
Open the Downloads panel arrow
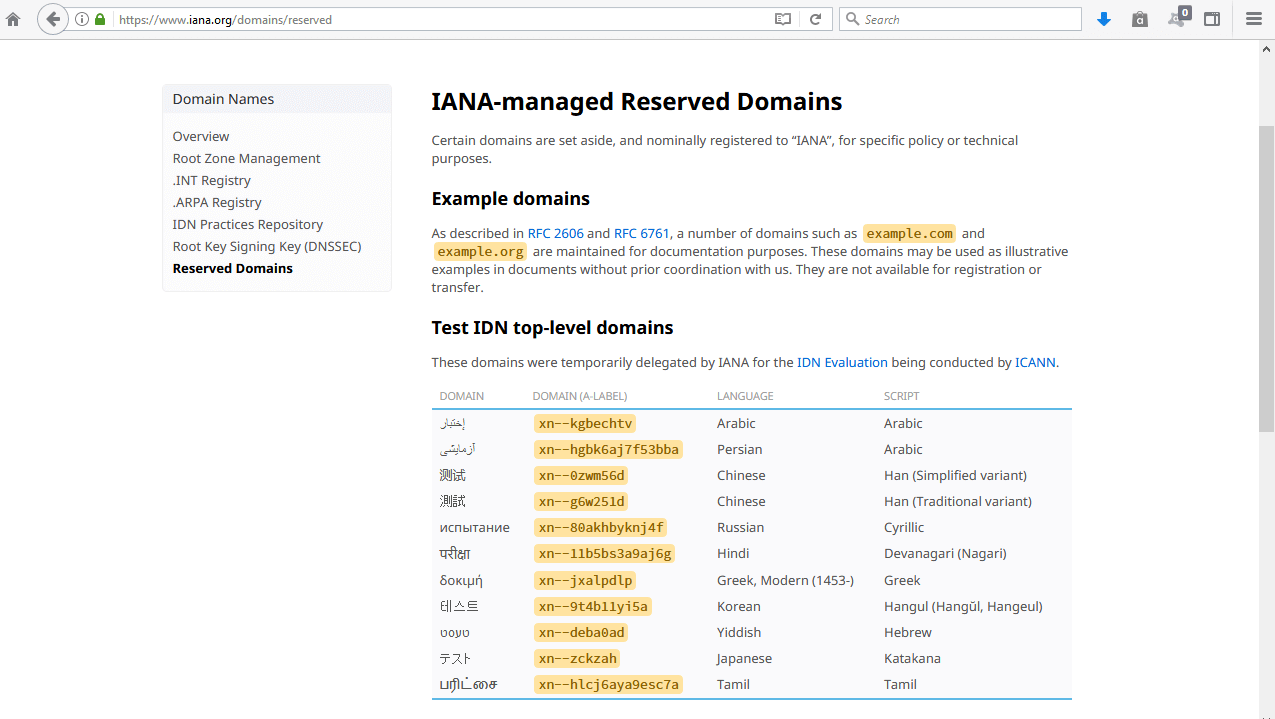click(x=1104, y=19)
